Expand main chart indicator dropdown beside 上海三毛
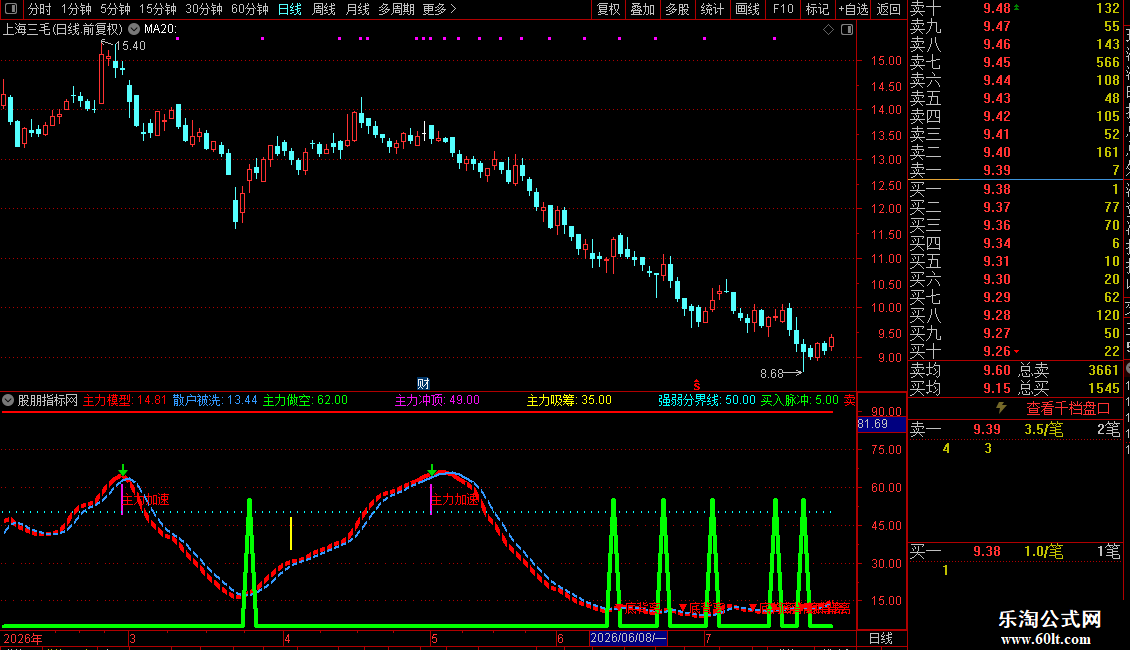Viewport: 1130px width, 650px height. [134, 30]
